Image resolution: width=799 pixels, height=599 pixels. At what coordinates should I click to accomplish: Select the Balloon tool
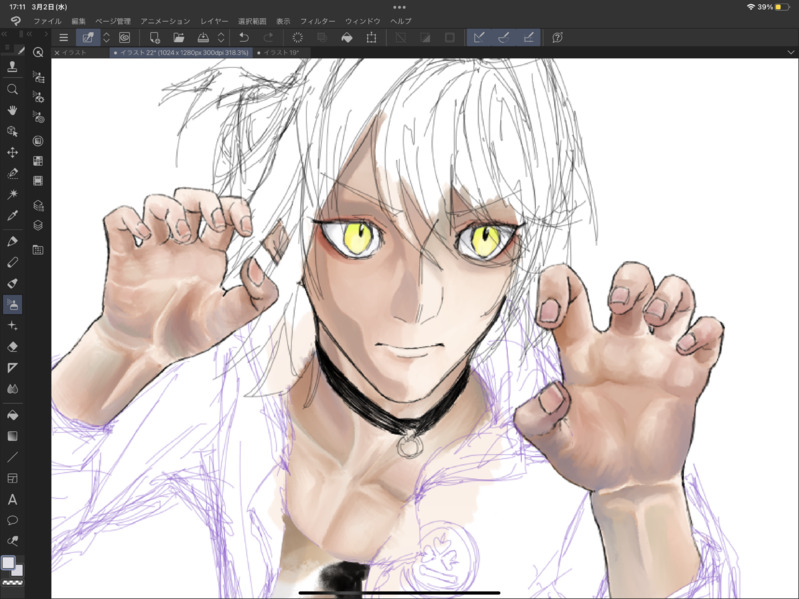coord(12,520)
